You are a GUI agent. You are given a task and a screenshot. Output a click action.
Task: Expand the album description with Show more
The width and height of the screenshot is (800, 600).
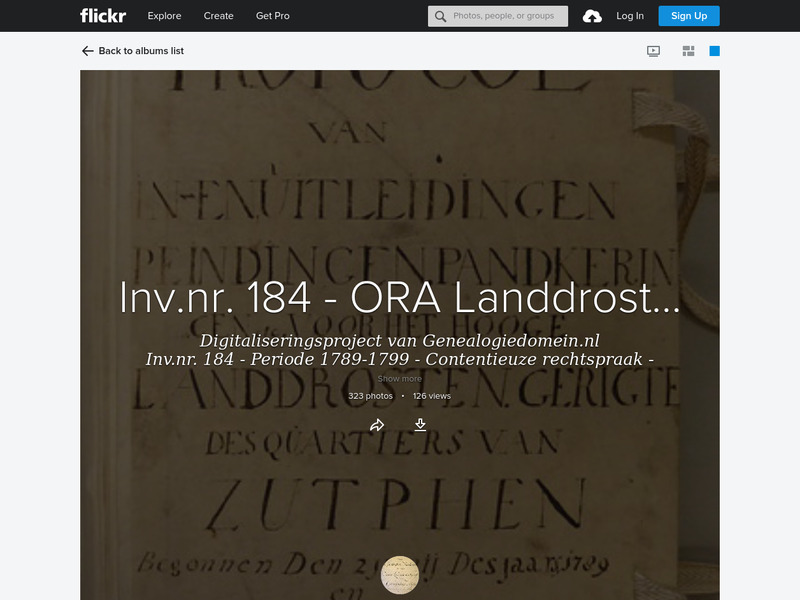tap(399, 378)
